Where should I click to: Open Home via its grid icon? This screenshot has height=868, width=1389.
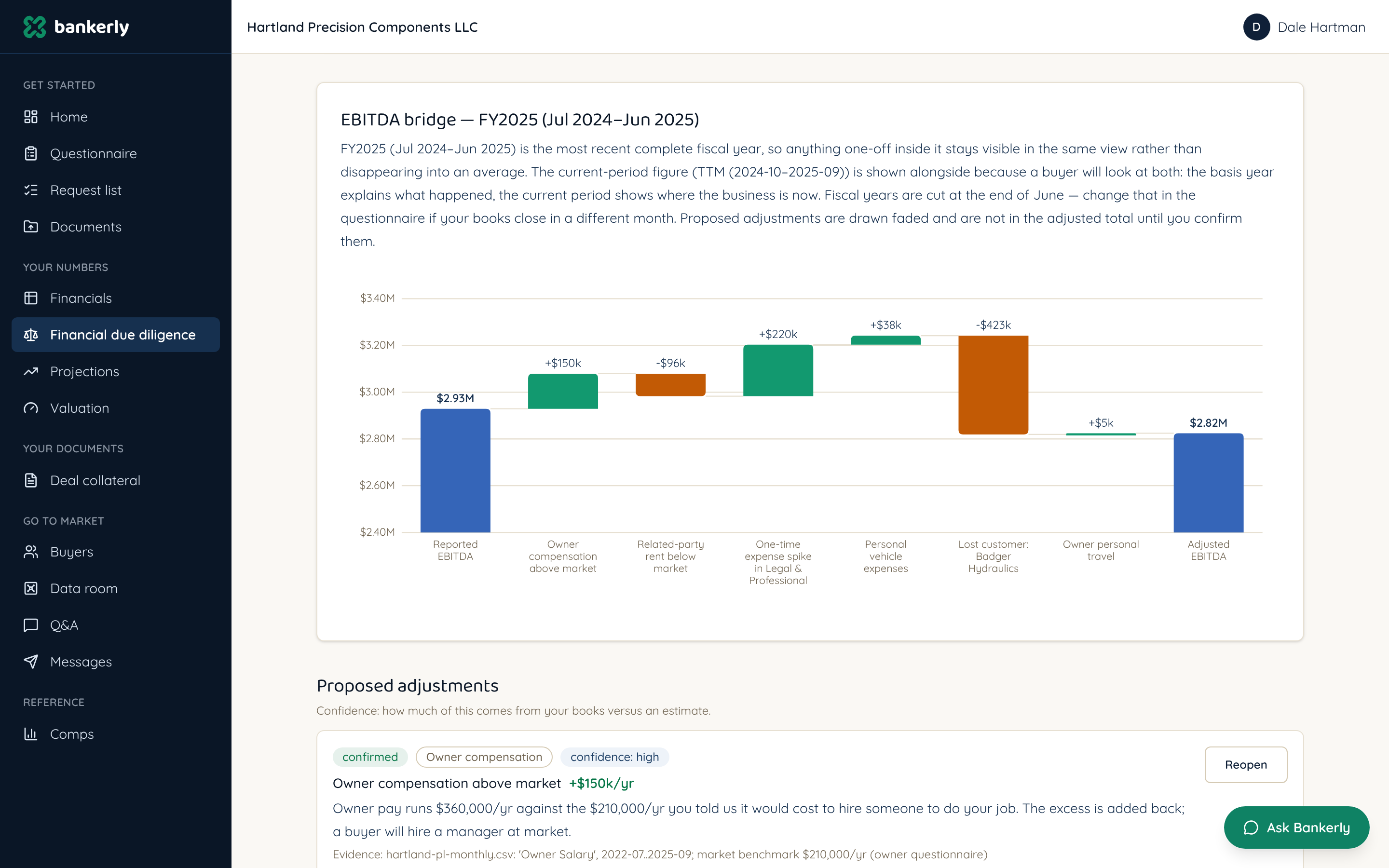(x=31, y=117)
